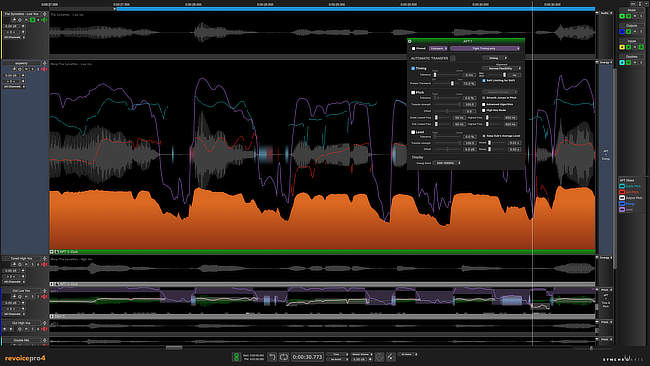This screenshot has width=650, height=366.
Task: Toggle Dub Pitch display in APT Show
Action: [622, 192]
